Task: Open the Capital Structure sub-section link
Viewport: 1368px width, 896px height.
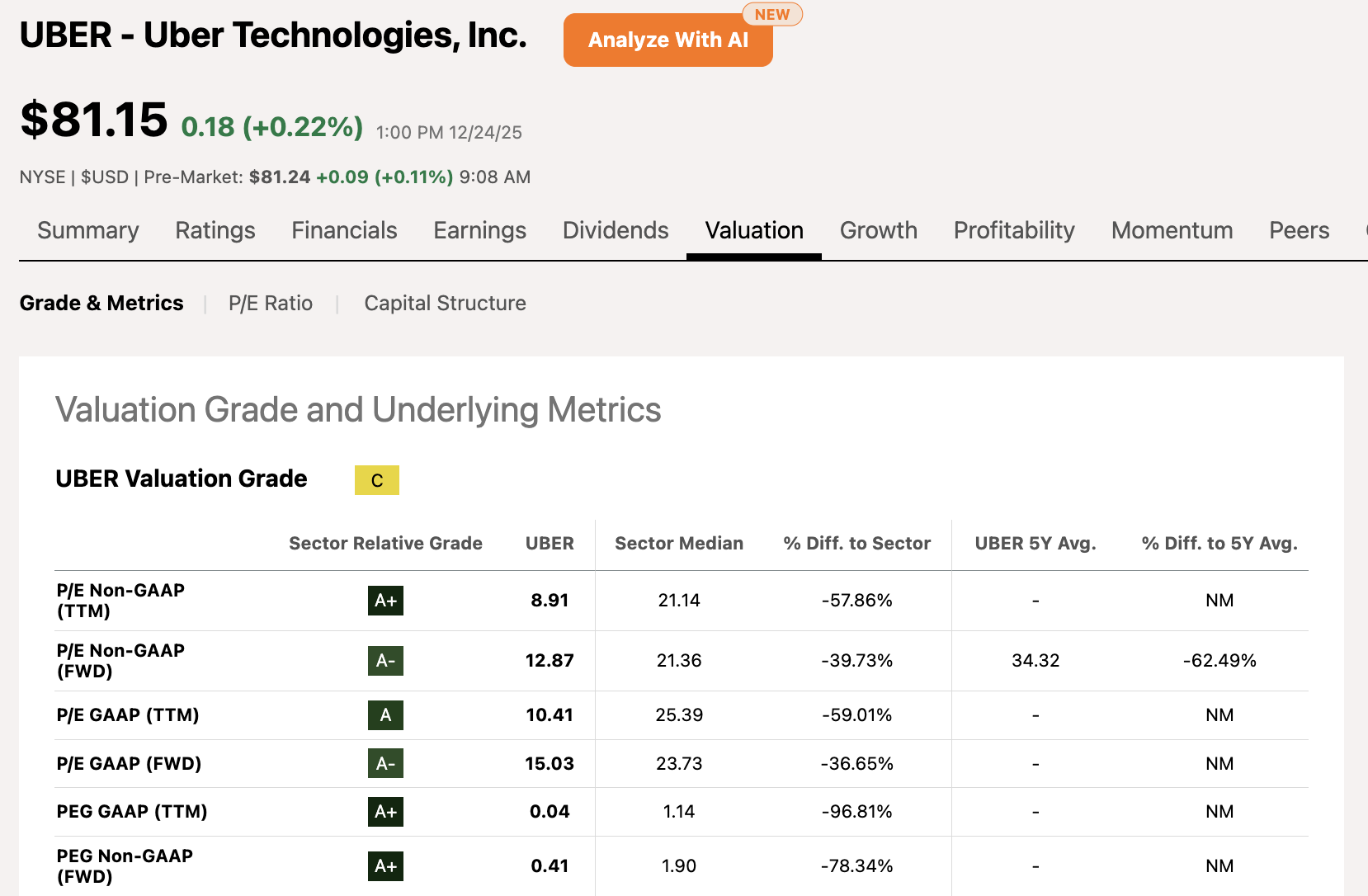Action: click(x=445, y=304)
